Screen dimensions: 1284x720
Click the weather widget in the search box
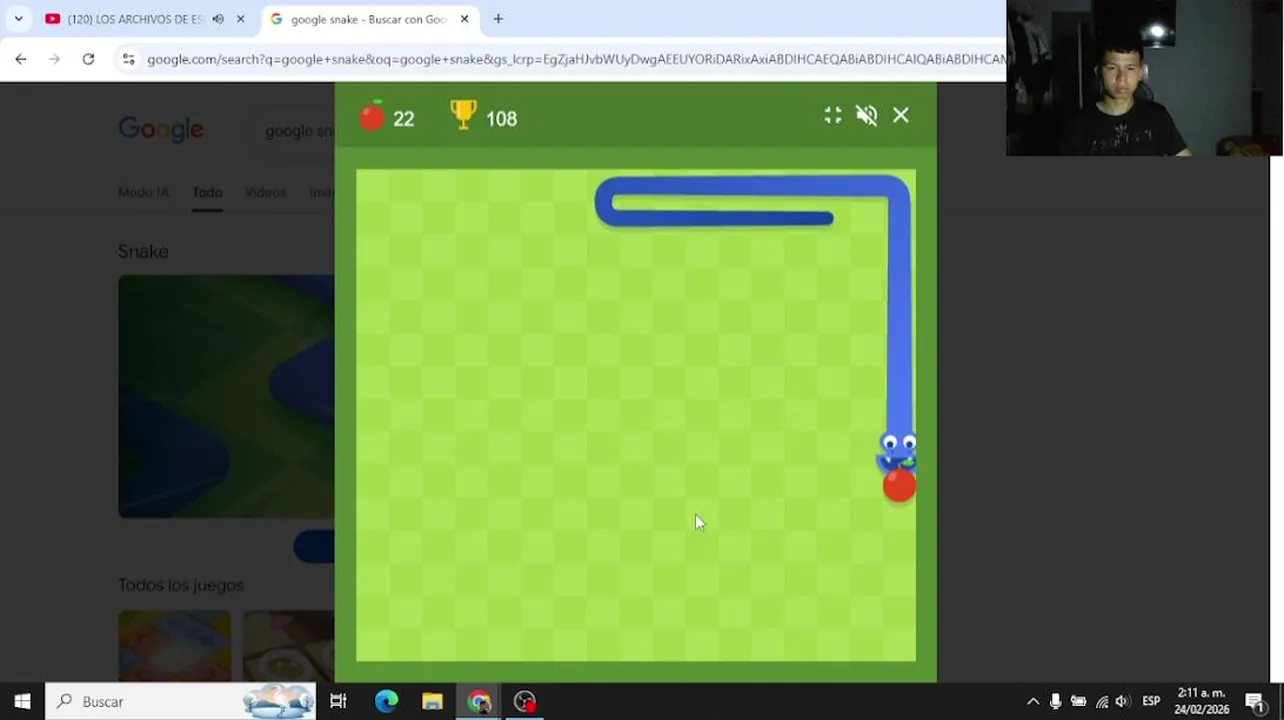click(x=278, y=701)
